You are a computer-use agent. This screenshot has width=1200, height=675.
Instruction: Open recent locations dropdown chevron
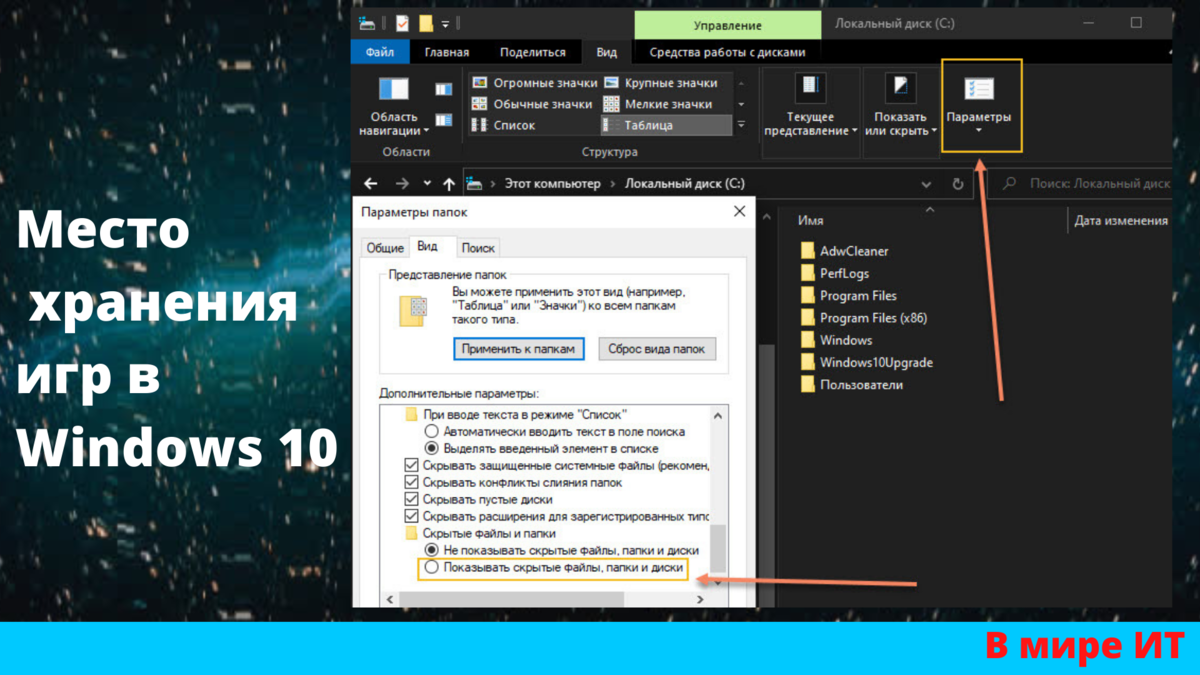pos(428,184)
